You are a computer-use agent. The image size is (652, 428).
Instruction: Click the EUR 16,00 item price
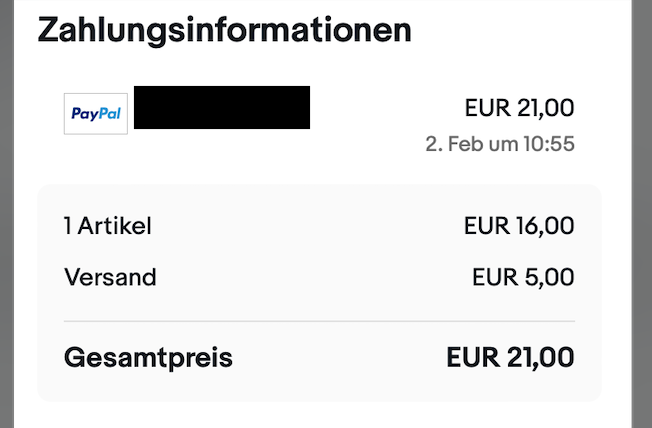pyautogui.click(x=519, y=226)
